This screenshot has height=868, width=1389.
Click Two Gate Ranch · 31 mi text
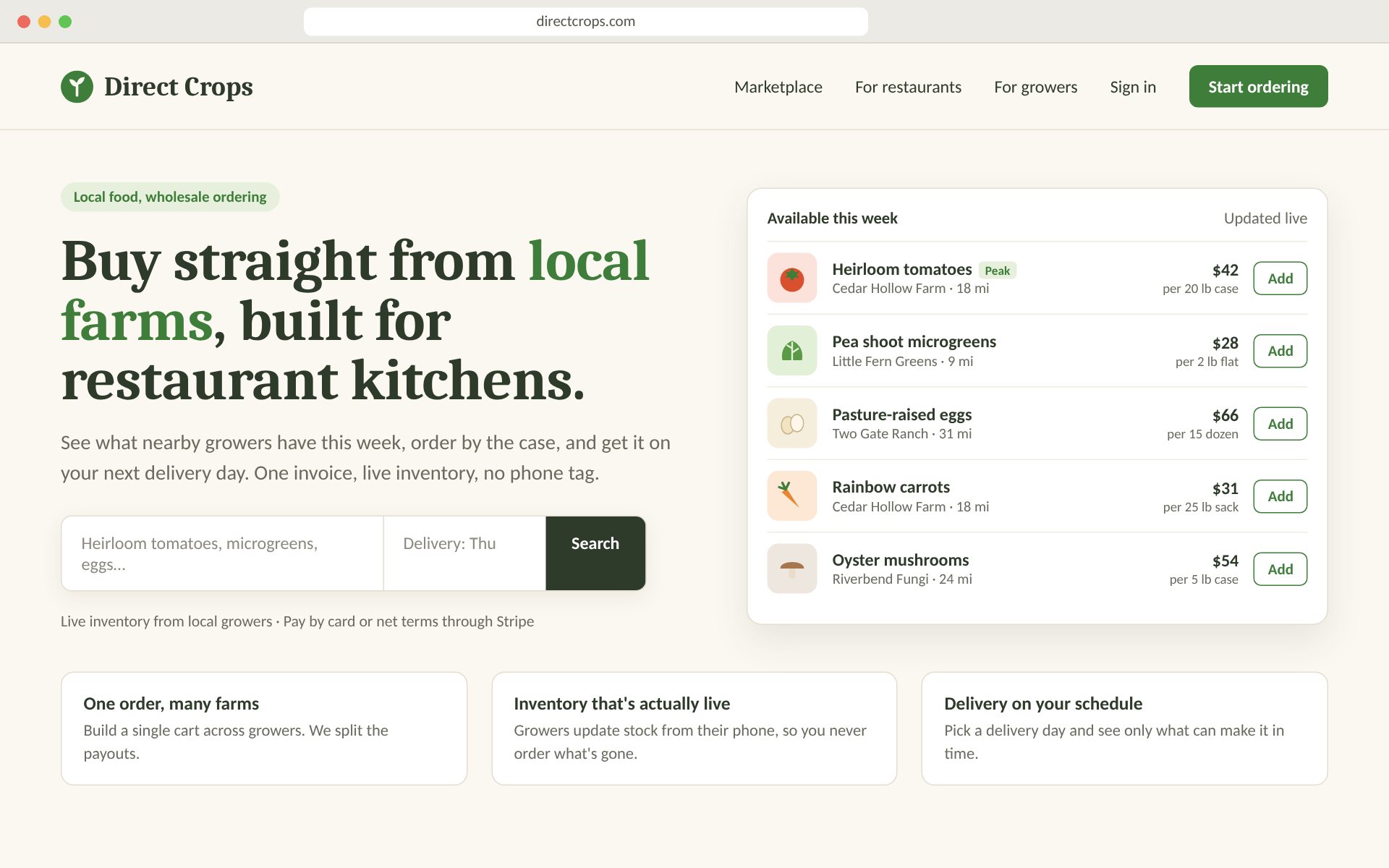pos(901,433)
